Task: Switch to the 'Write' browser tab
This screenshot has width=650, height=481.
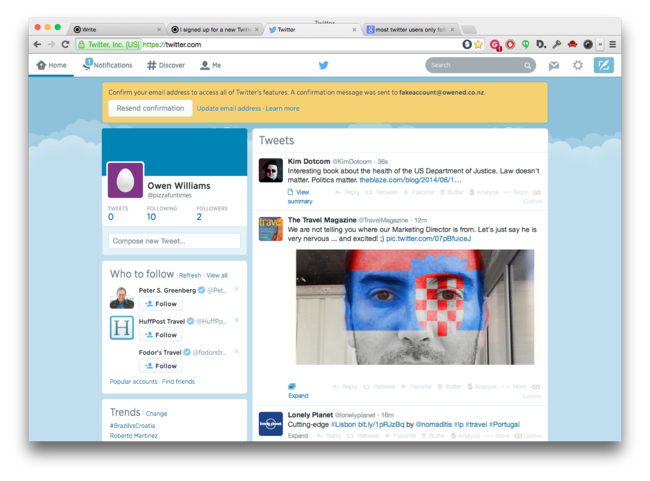Action: click(x=116, y=30)
